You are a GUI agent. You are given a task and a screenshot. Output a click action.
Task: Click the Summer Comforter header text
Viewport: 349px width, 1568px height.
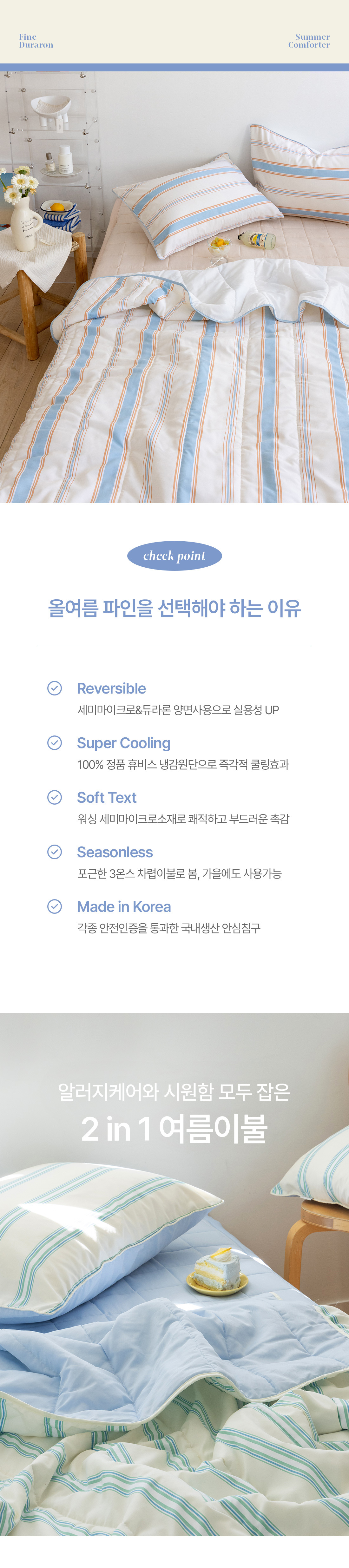point(309,41)
